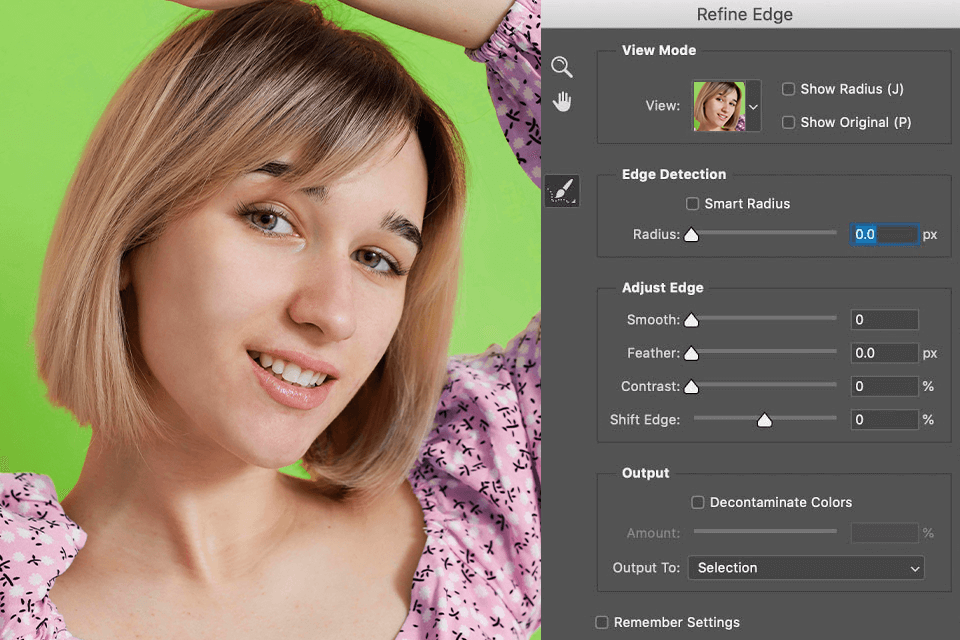Click the Output section label
The image size is (960, 640).
(x=645, y=473)
